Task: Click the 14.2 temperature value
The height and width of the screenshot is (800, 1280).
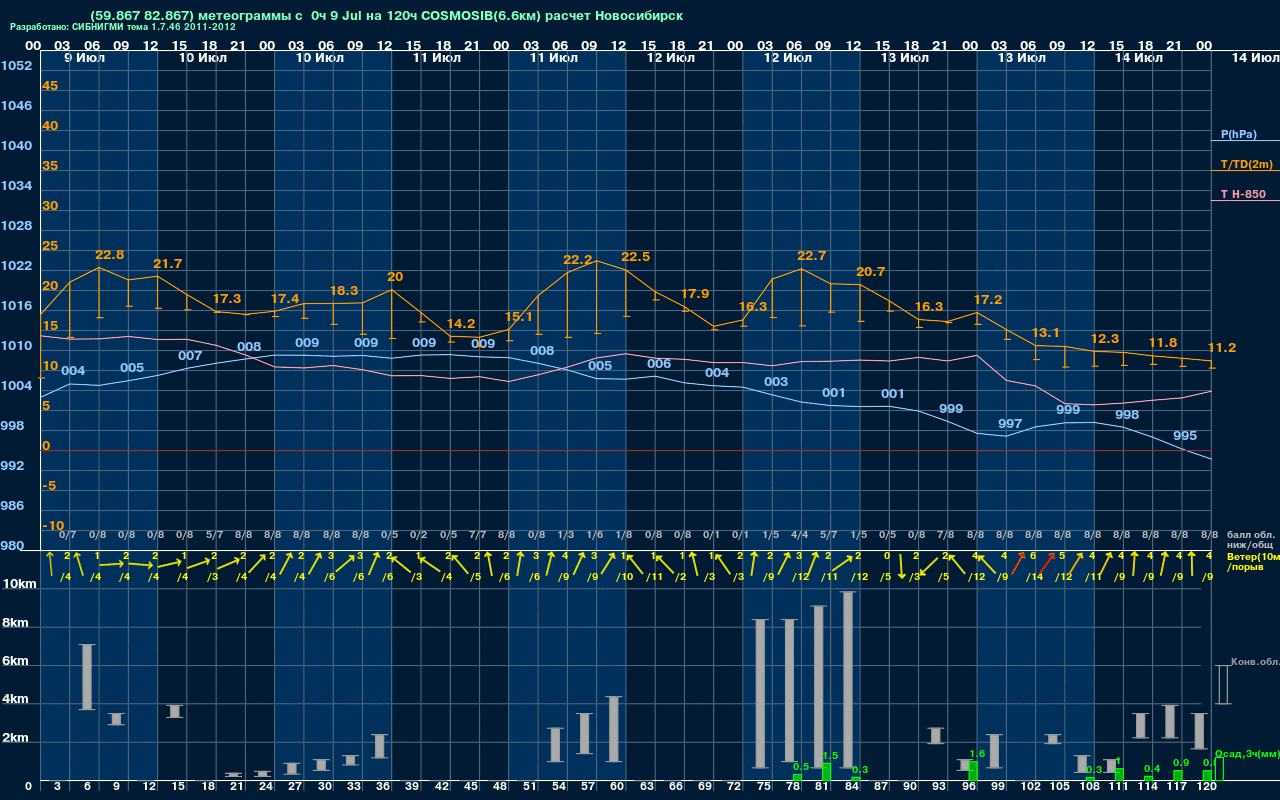Action: 461,324
